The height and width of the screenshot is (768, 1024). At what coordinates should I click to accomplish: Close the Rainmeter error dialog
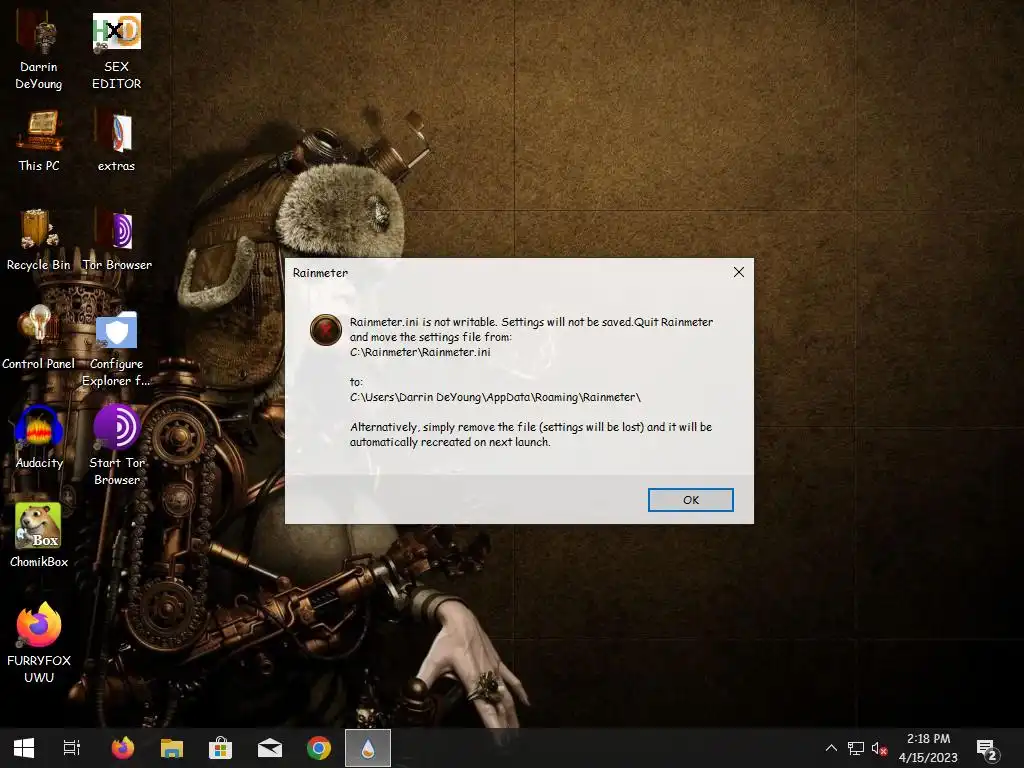click(x=739, y=272)
